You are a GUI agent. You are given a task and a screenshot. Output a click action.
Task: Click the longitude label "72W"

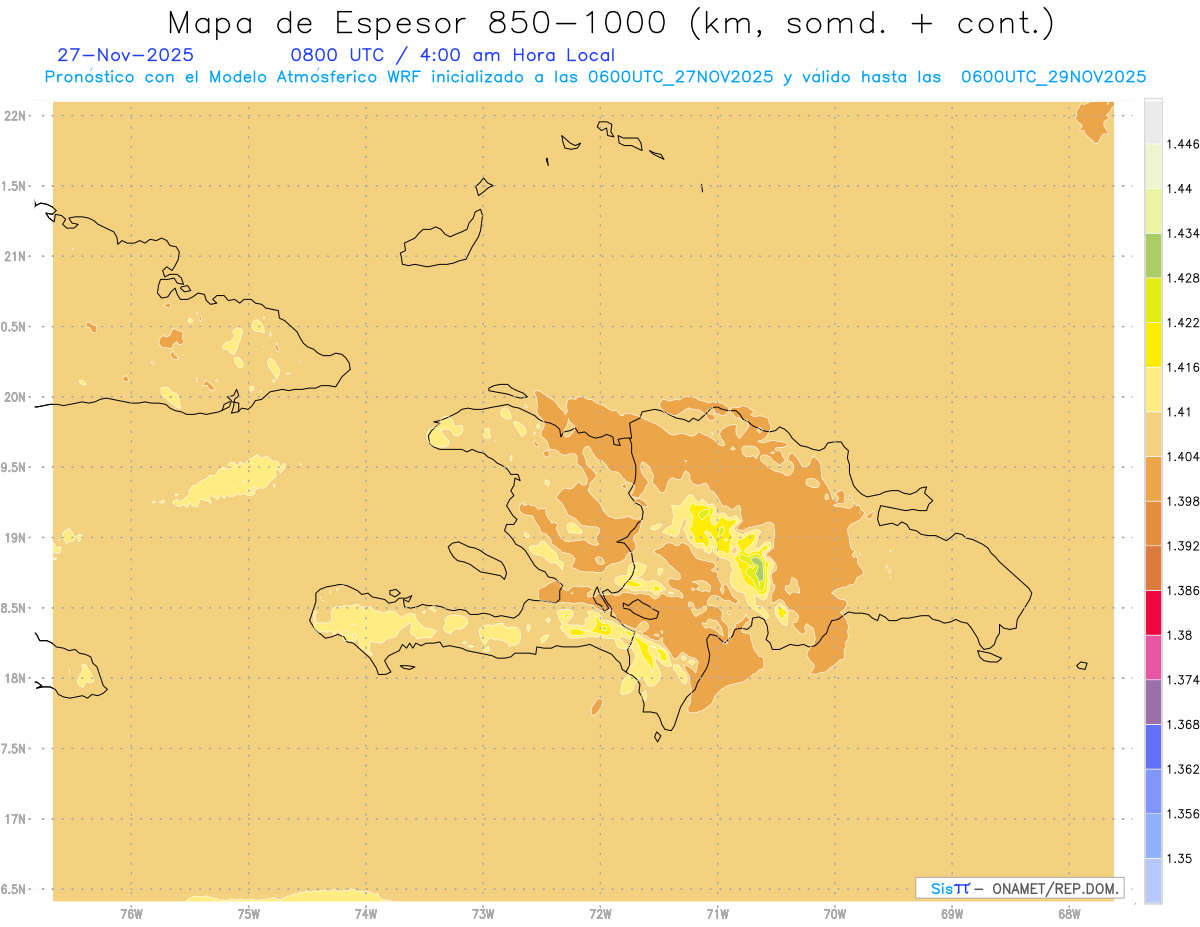coord(600,913)
